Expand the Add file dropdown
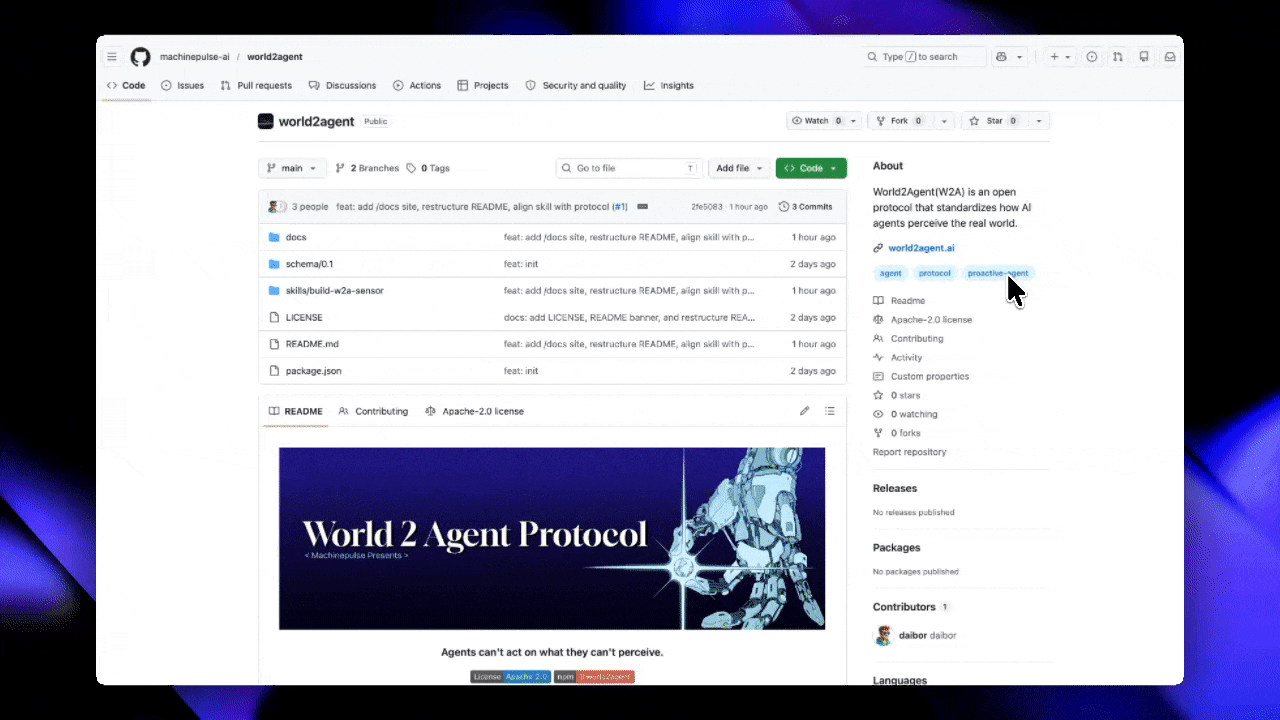Viewport: 1280px width, 720px height. coord(739,168)
